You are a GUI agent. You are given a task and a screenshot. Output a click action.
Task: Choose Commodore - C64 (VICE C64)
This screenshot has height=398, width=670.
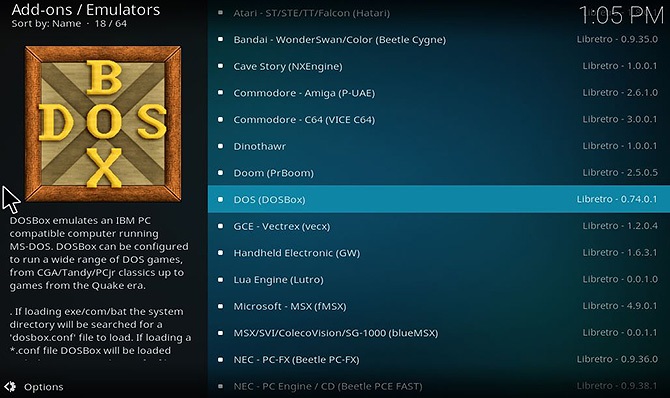click(439, 120)
